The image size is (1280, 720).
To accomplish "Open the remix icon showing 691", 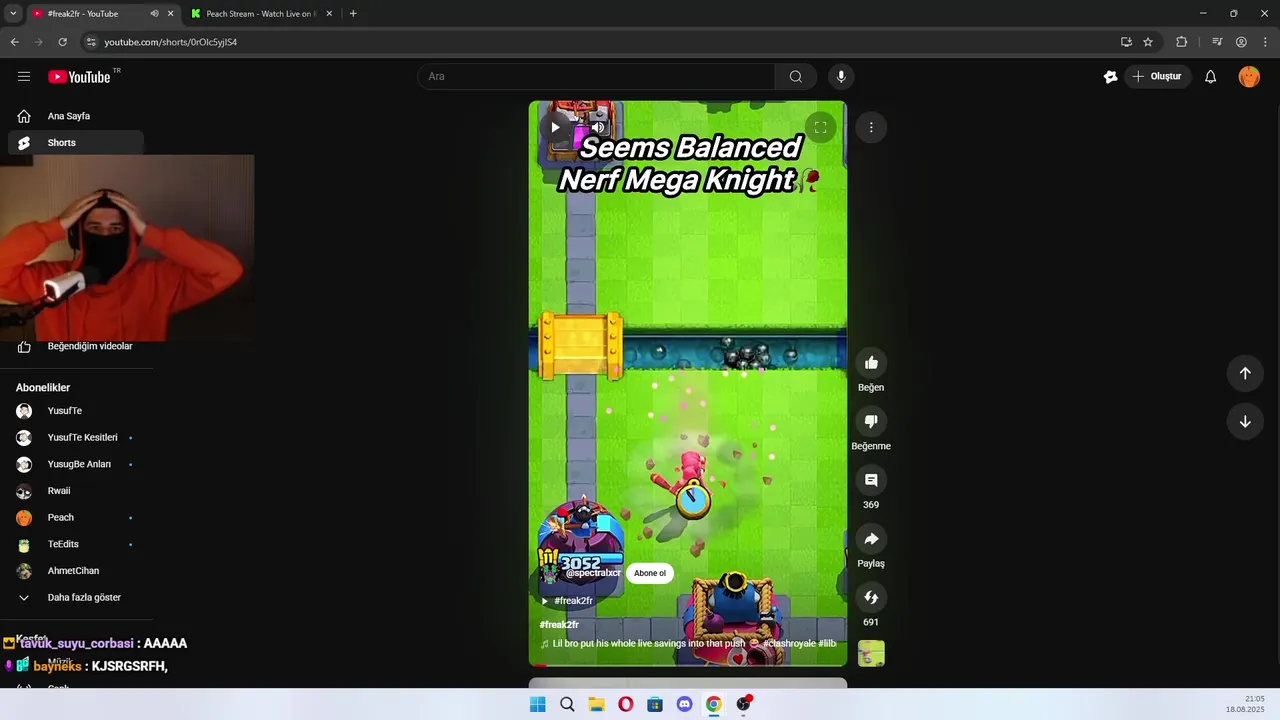I will pyautogui.click(x=871, y=597).
